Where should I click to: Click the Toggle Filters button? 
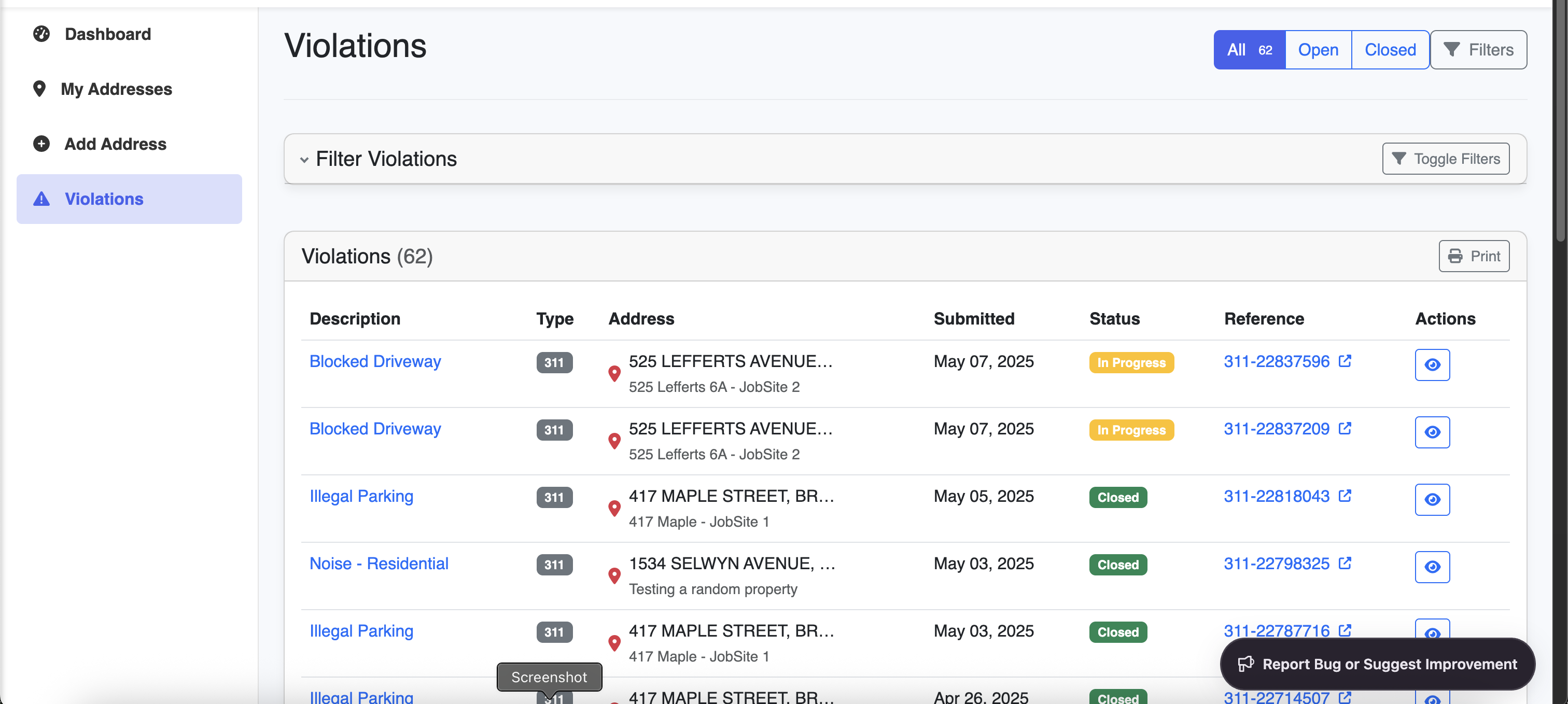(1445, 159)
